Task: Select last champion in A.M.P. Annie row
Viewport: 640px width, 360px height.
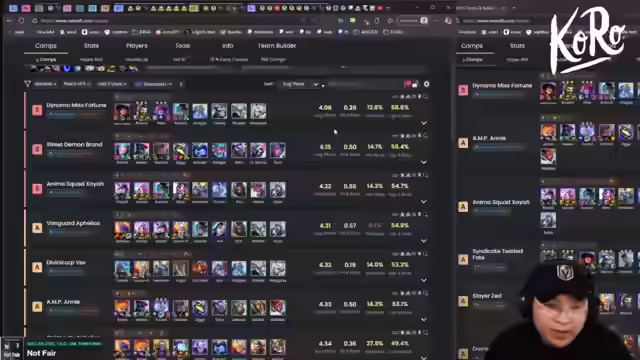Action: click(x=278, y=308)
